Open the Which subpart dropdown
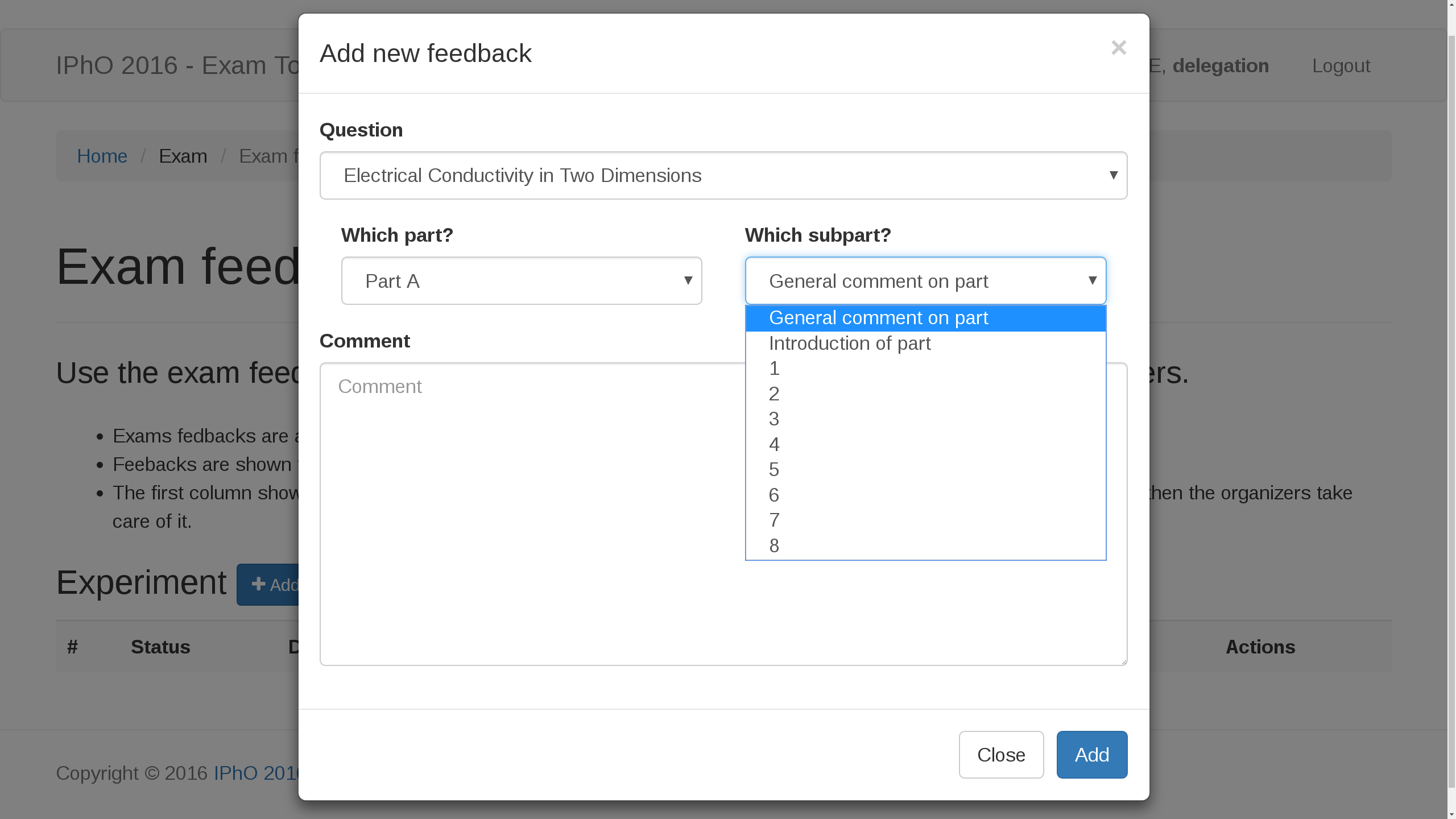 pos(925,280)
